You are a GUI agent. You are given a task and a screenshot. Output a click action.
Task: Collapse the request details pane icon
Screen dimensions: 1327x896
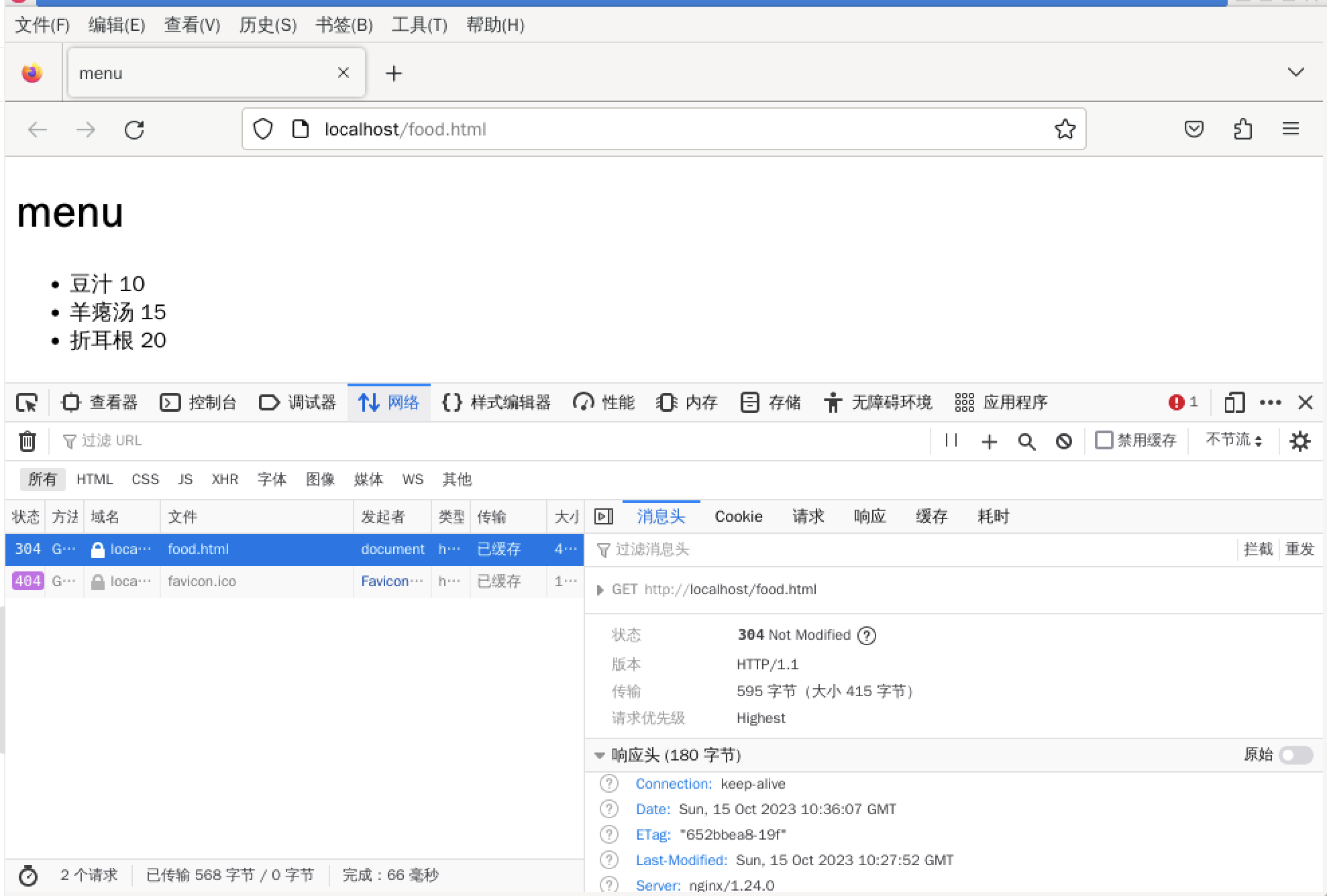coord(604,516)
